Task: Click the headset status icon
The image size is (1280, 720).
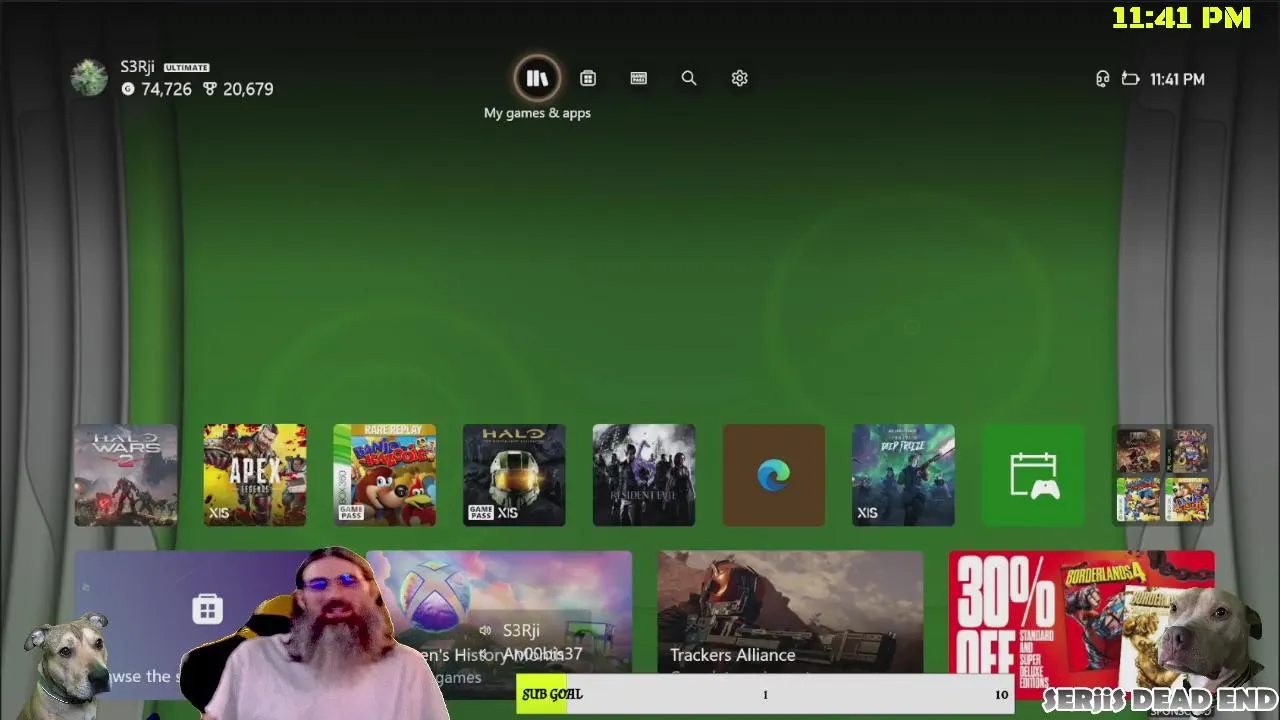Action: (x=1102, y=79)
